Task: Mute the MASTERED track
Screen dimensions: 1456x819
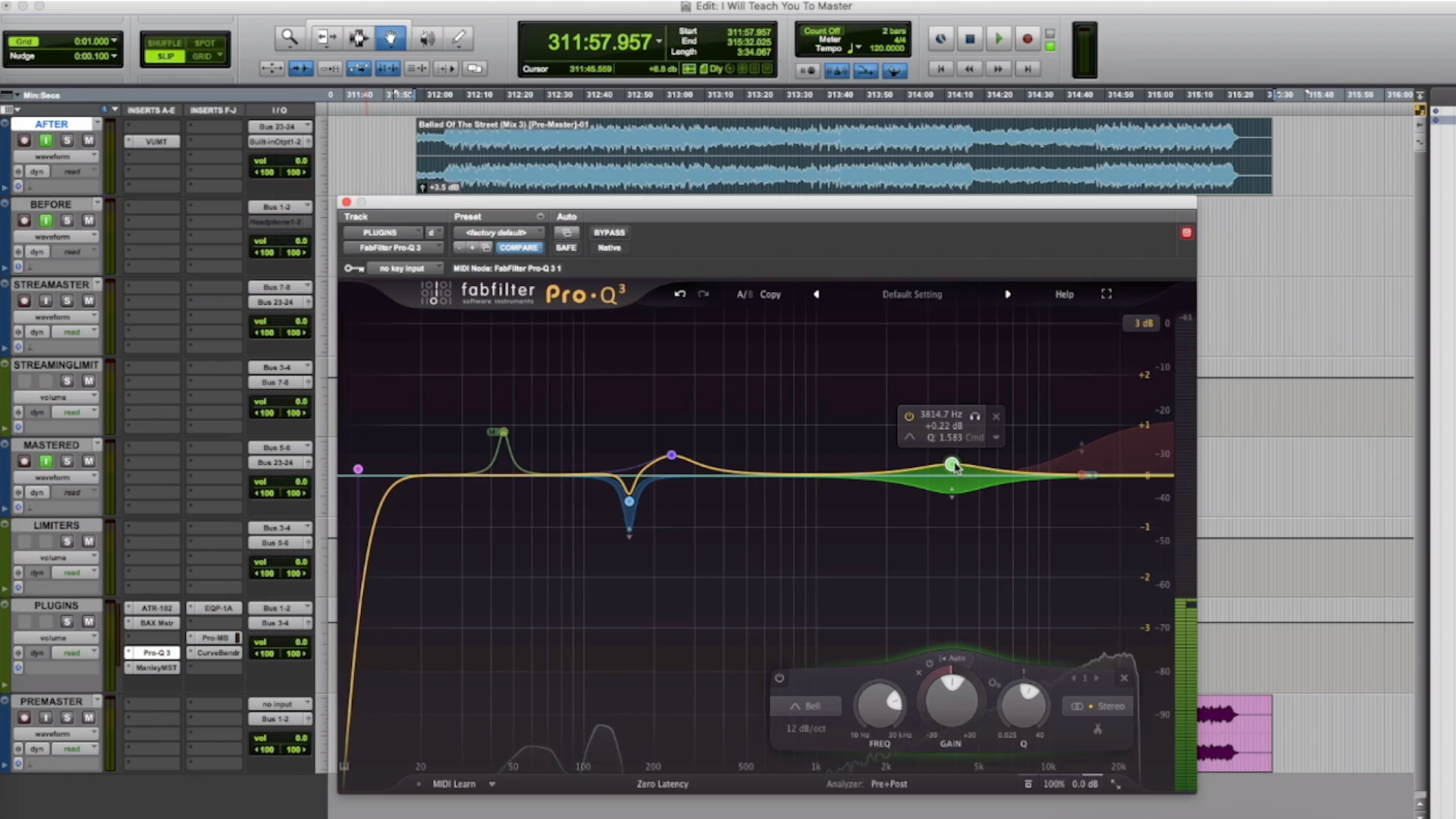Action: [x=88, y=461]
